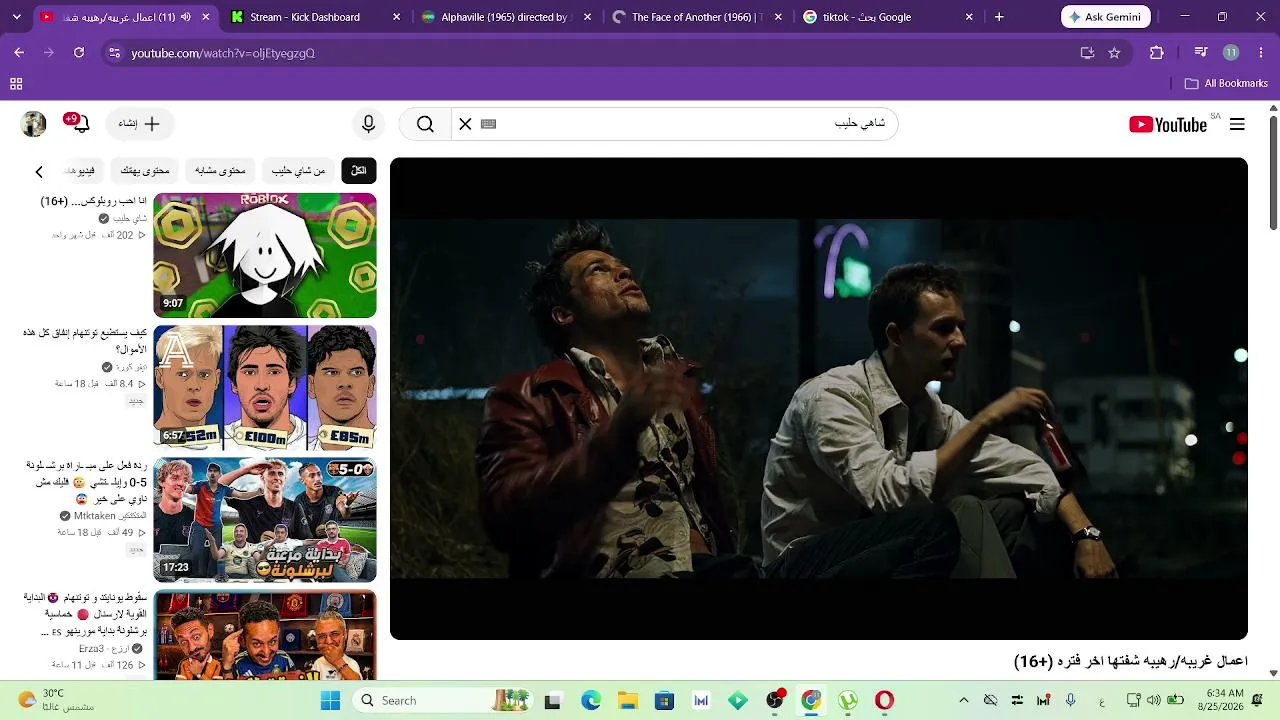The image size is (1280, 720).
Task: Open Opera browser from the taskbar
Action: (x=884, y=701)
